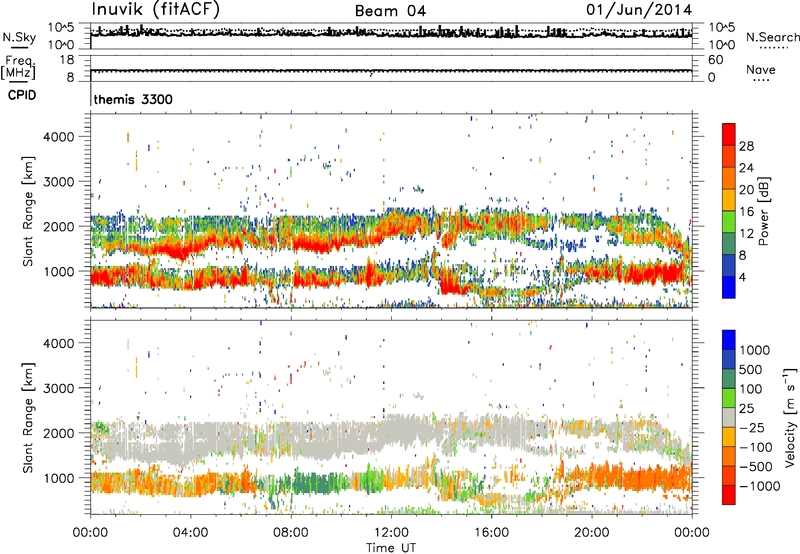
Task: Click the velocity panel 'Slant Range [km]' label
Action: point(28,417)
